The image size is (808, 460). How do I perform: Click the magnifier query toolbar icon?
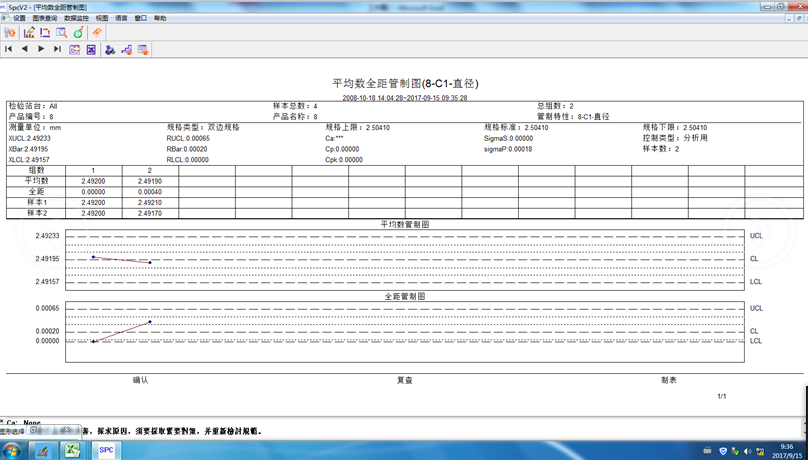61,33
